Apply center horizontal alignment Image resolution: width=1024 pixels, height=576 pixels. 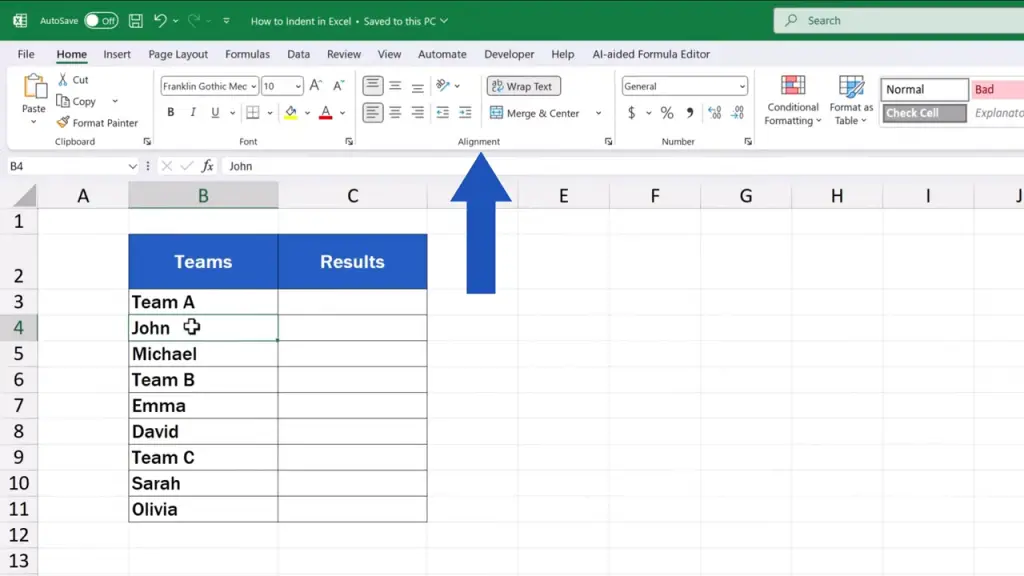[x=395, y=113]
